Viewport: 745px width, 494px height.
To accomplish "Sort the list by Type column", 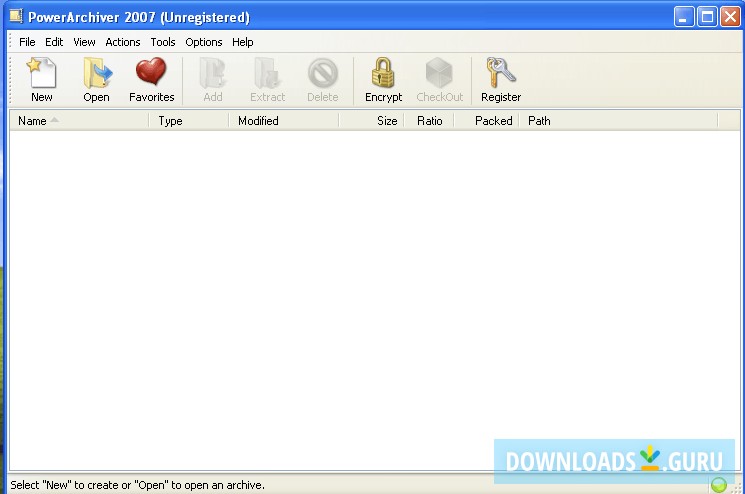I will tap(189, 121).
